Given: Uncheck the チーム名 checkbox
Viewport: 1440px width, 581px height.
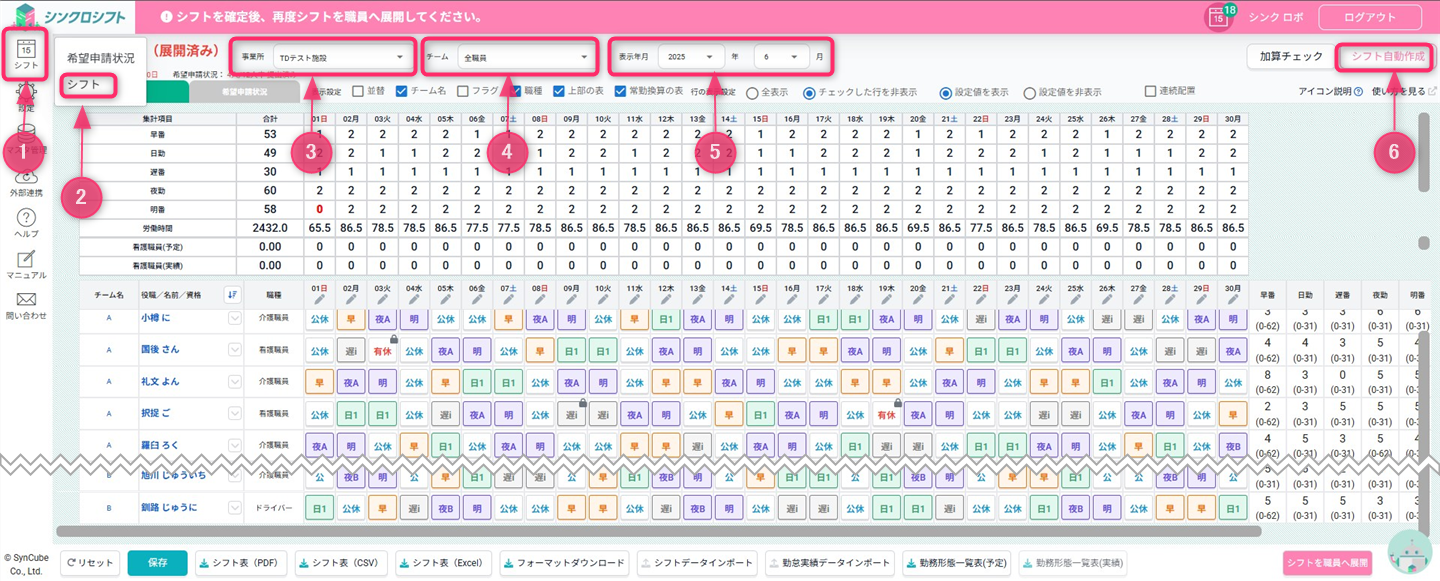Looking at the screenshot, I should (401, 91).
